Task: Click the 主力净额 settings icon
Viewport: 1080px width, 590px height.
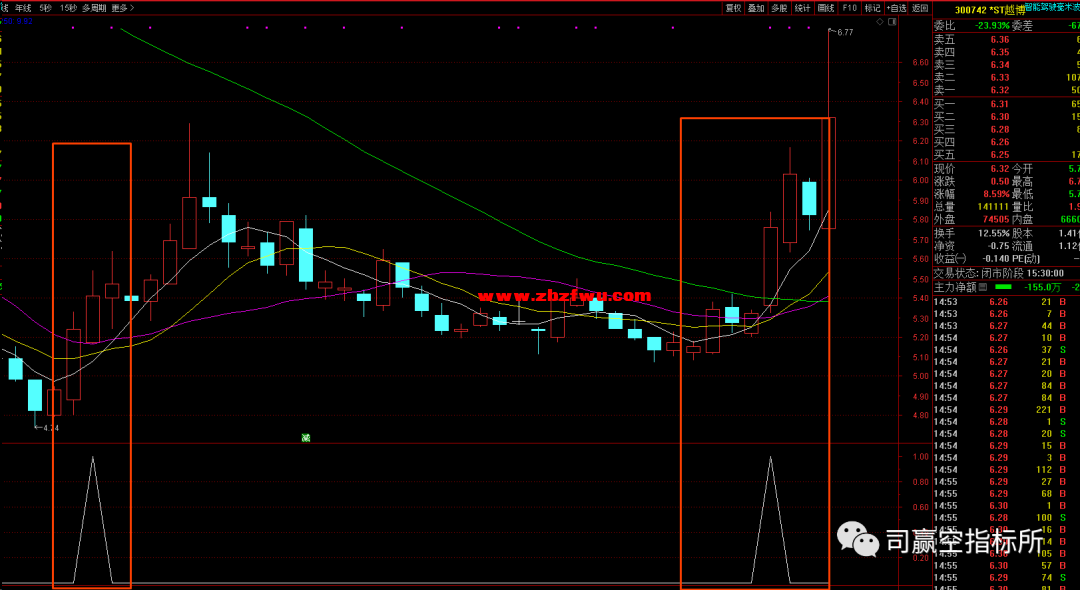Action: (x=982, y=286)
